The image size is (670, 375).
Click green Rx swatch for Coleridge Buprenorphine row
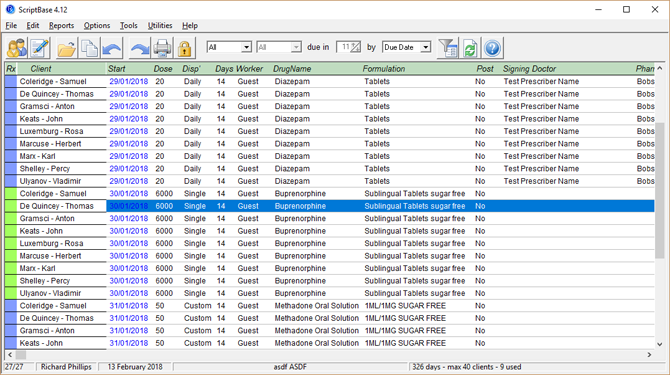[x=11, y=193]
